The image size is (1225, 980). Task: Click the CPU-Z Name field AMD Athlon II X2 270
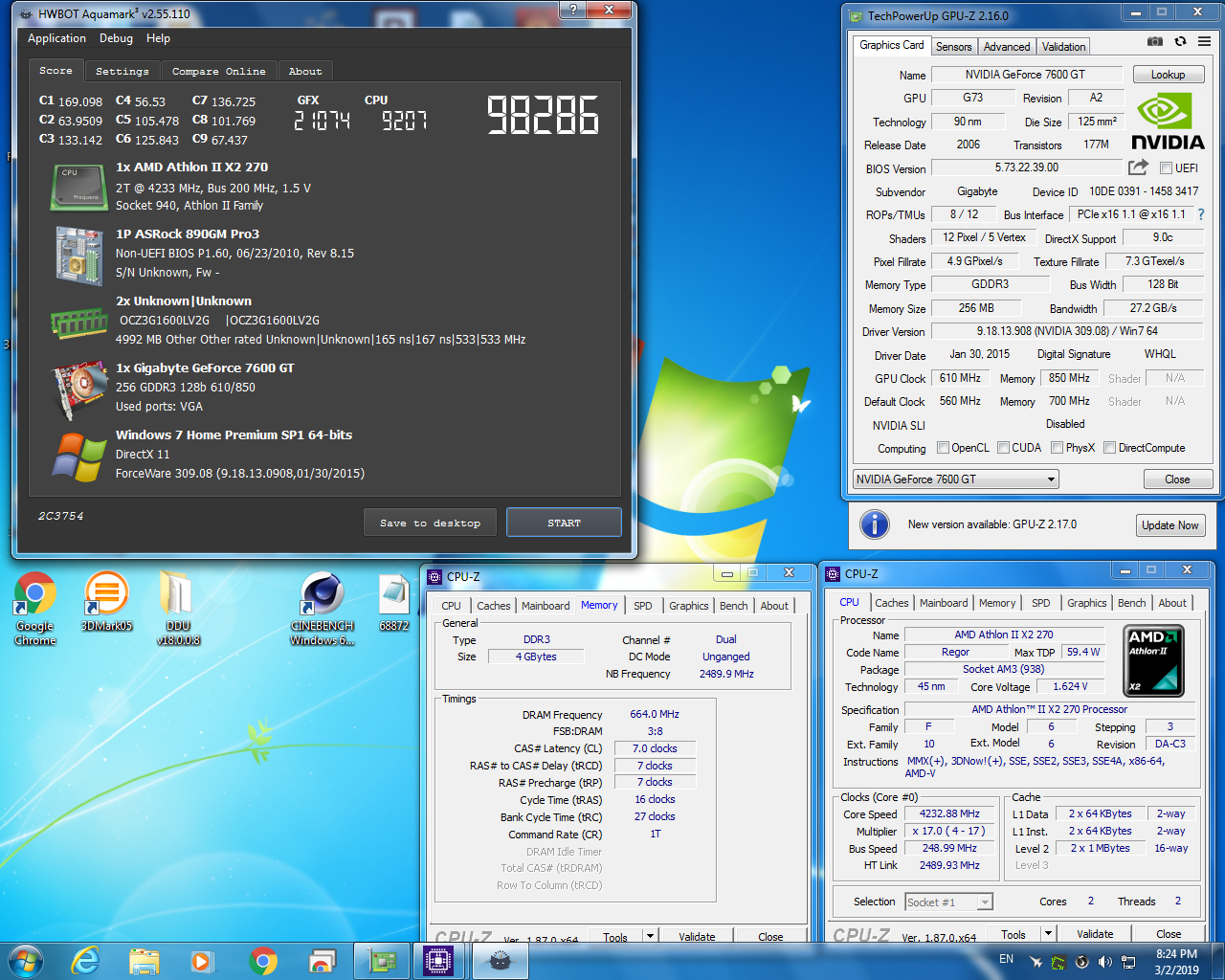(1003, 635)
